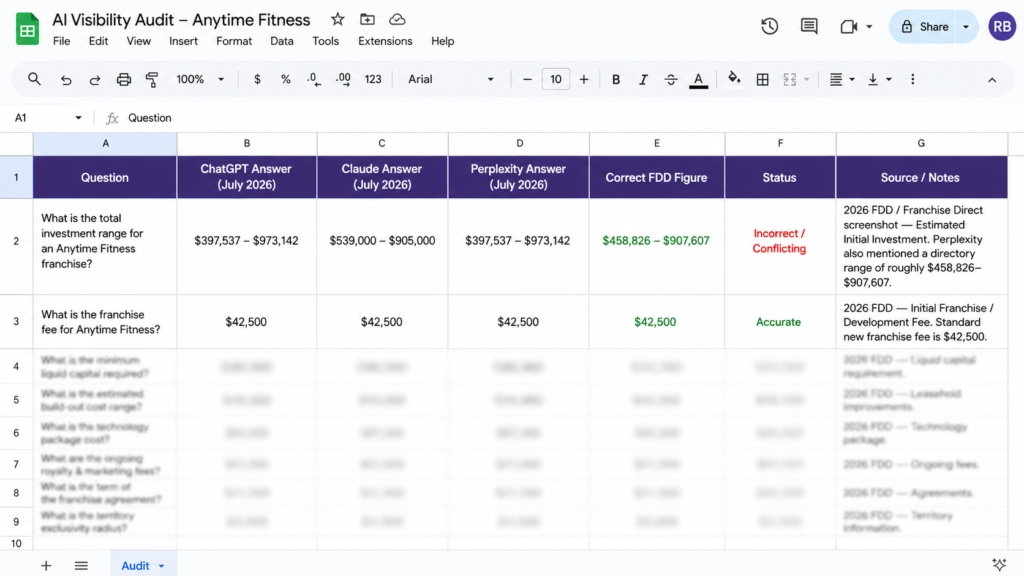Screen dimensions: 1024x576
Task: Select row 3 header
Action: click(x=16, y=321)
